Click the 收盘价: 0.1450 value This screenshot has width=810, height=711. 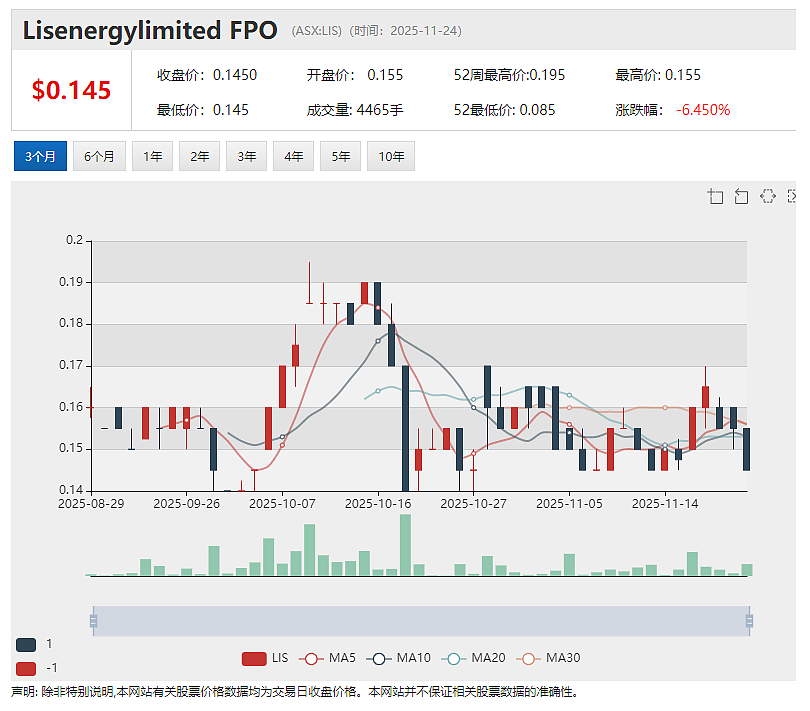207,75
